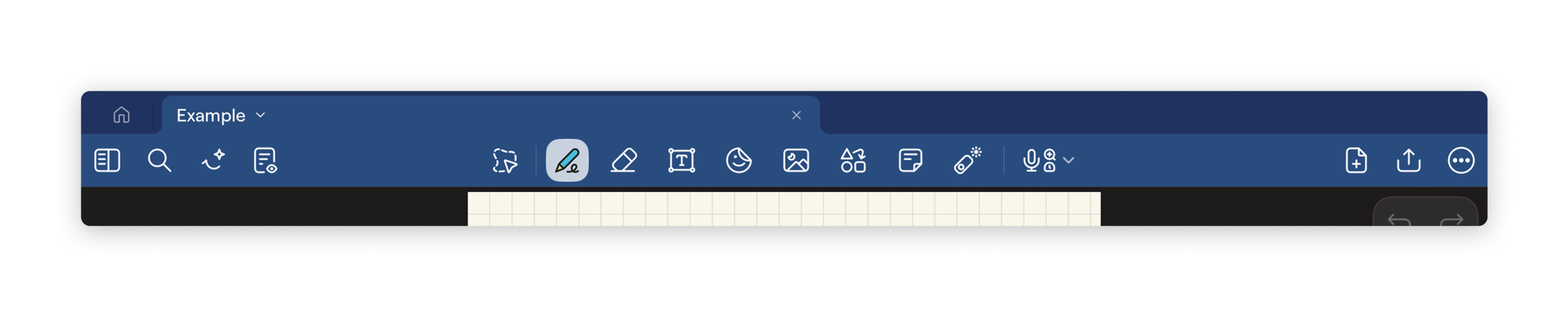
Task: Toggle read-only document view icon
Action: click(x=265, y=160)
